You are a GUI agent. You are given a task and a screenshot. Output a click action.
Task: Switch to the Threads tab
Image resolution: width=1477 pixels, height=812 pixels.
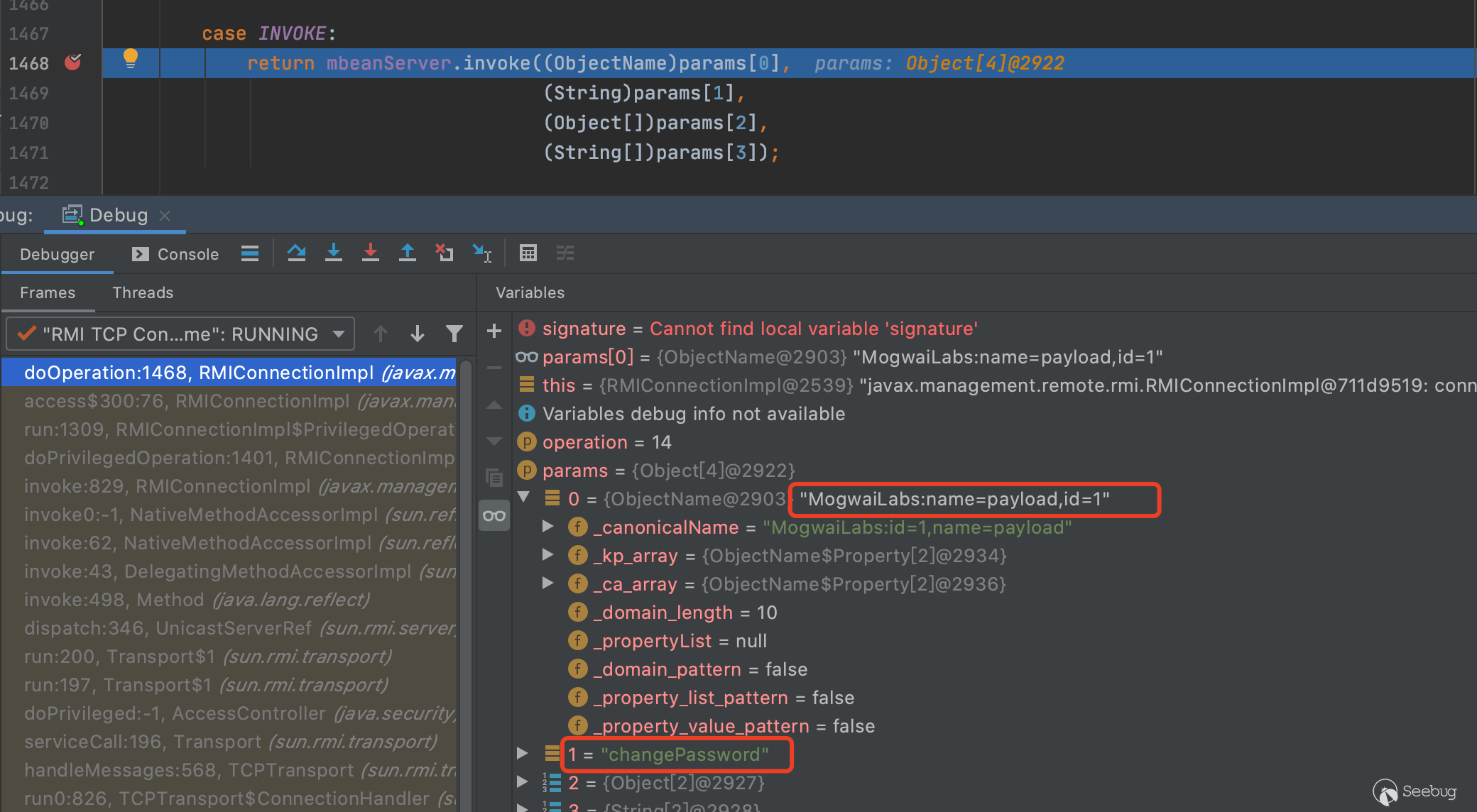point(143,292)
